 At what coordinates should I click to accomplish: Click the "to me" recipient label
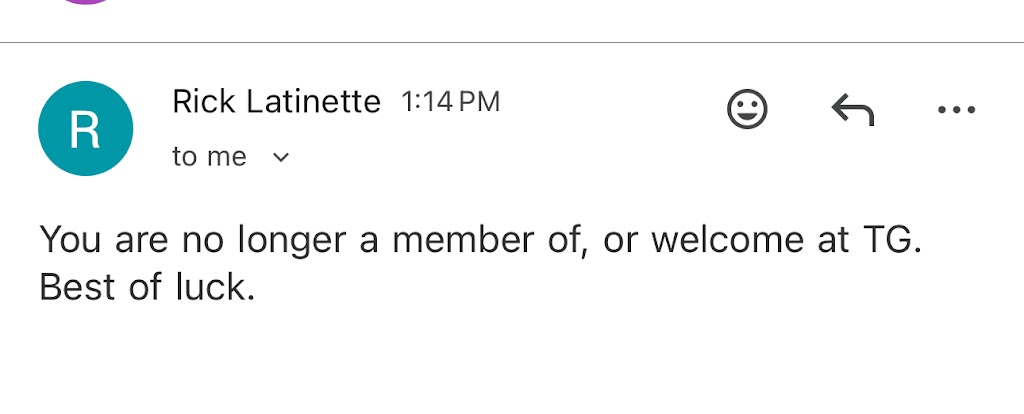[x=209, y=157]
